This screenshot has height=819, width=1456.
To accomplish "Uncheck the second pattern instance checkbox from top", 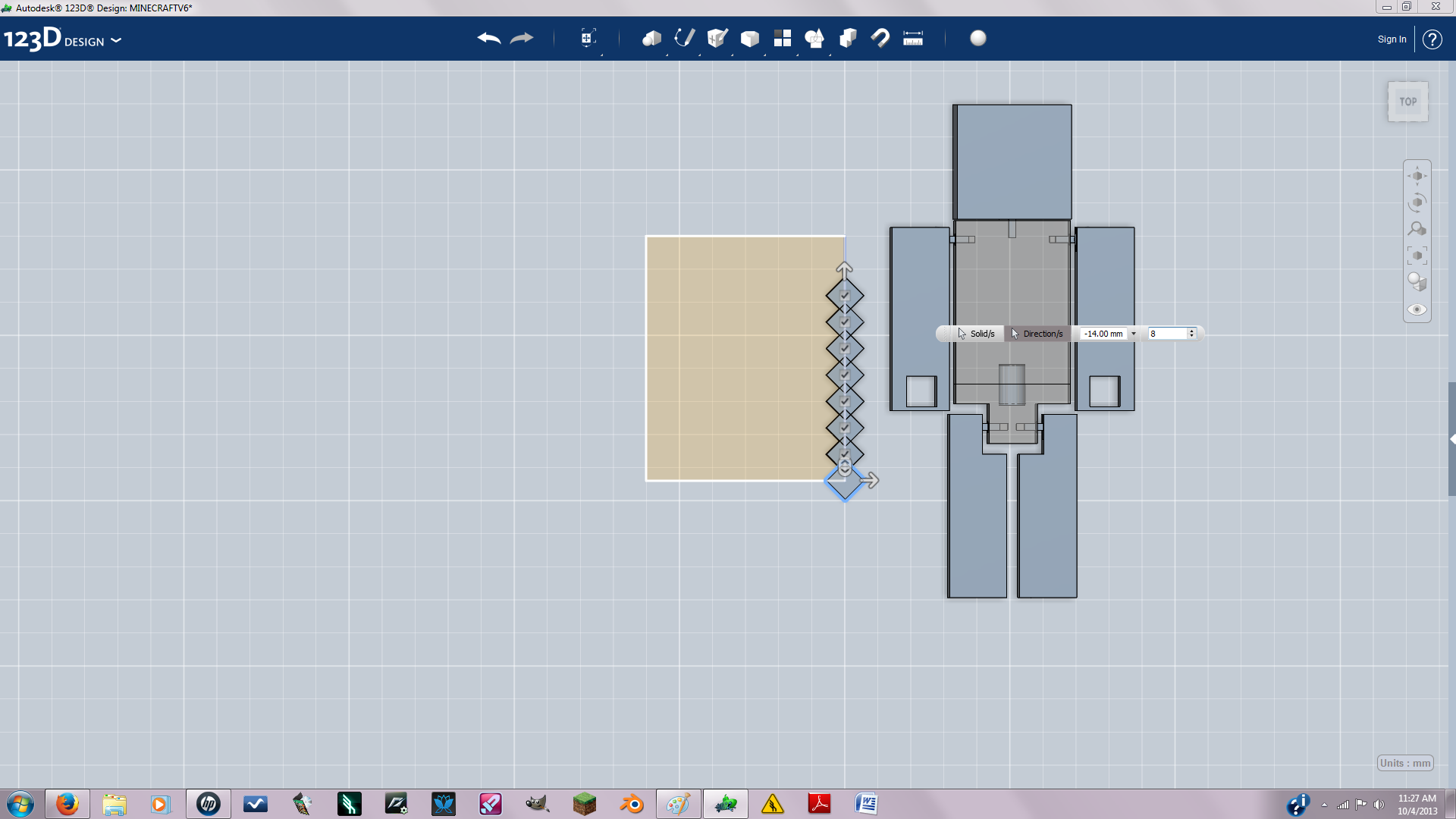I will click(844, 322).
